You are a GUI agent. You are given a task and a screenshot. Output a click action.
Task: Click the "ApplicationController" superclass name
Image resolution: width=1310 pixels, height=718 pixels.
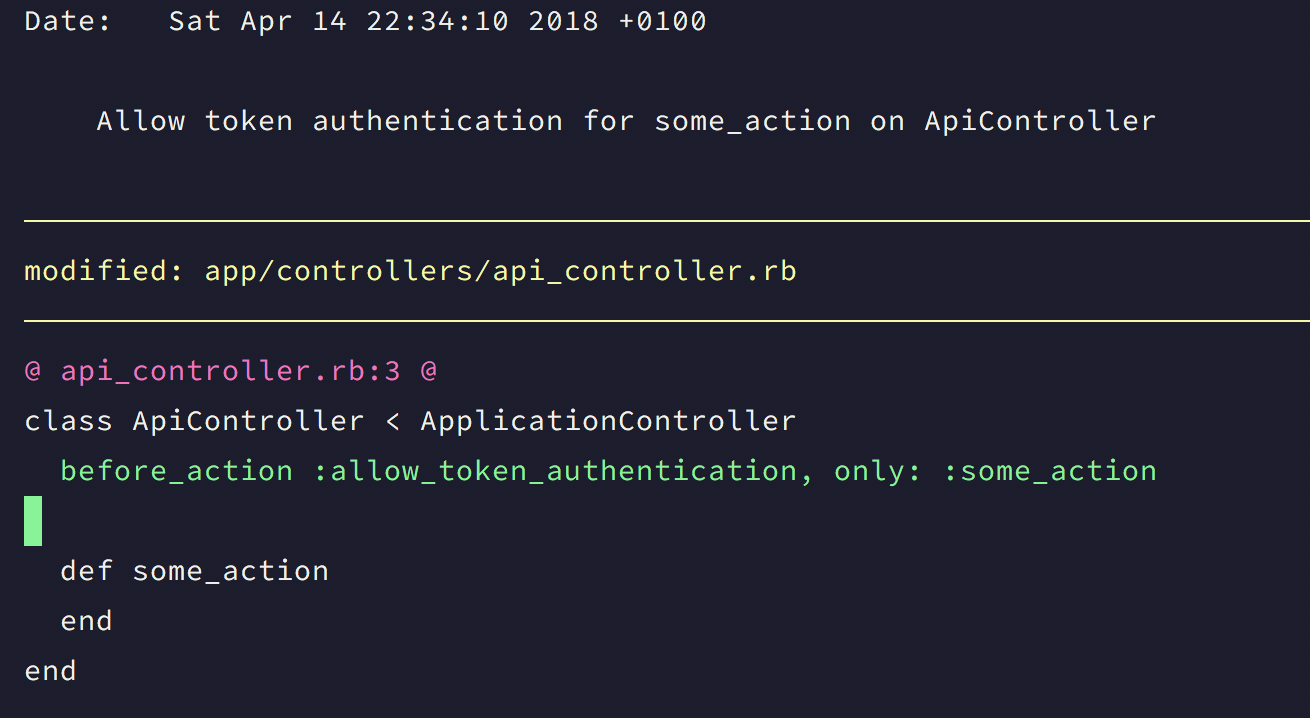coord(608,421)
